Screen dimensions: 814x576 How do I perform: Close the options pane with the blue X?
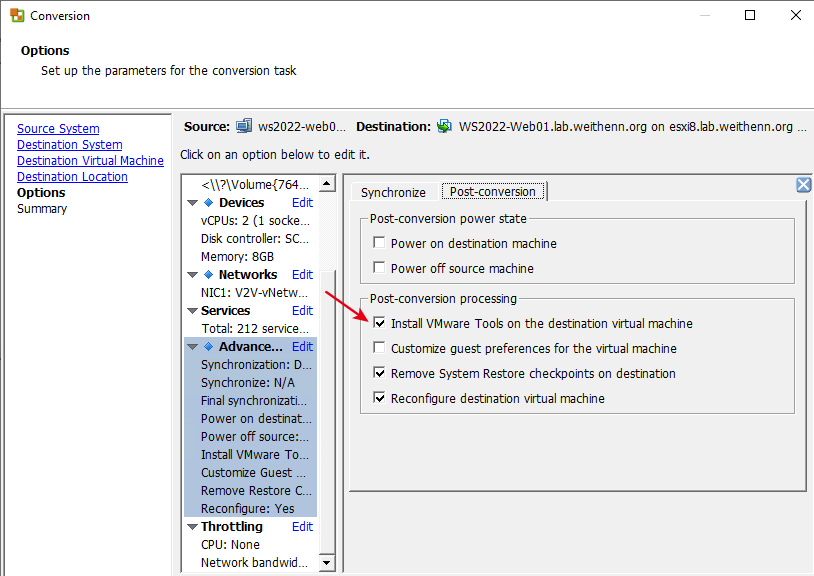point(803,184)
